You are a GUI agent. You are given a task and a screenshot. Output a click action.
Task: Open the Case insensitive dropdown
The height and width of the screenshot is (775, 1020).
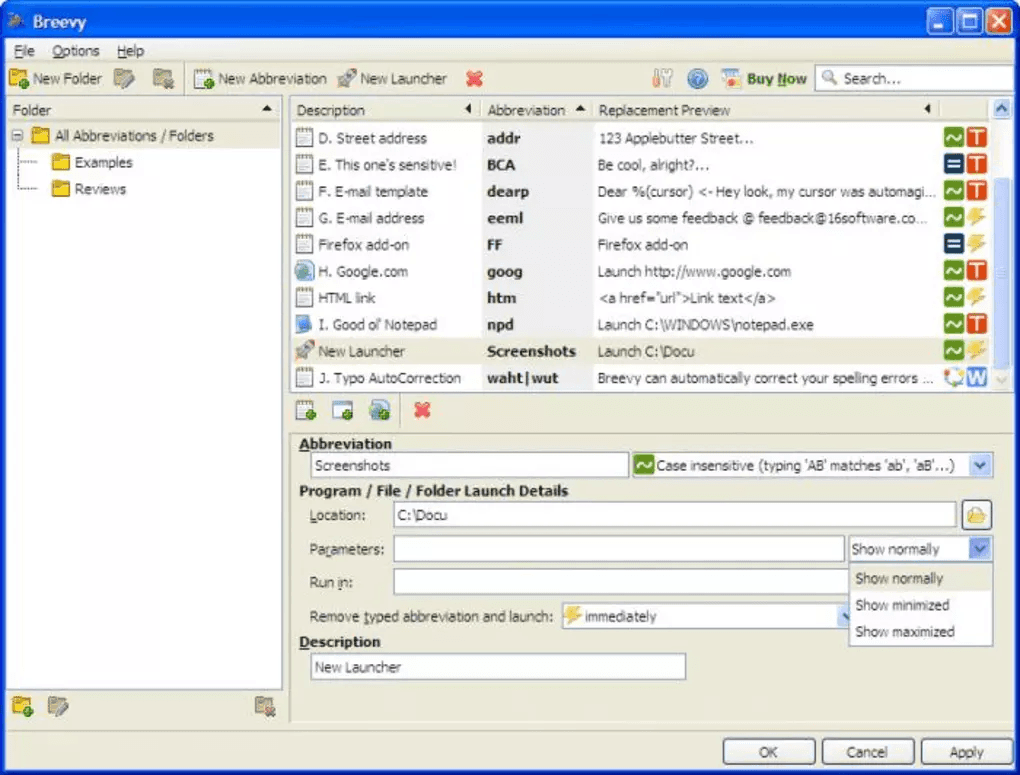pos(980,466)
